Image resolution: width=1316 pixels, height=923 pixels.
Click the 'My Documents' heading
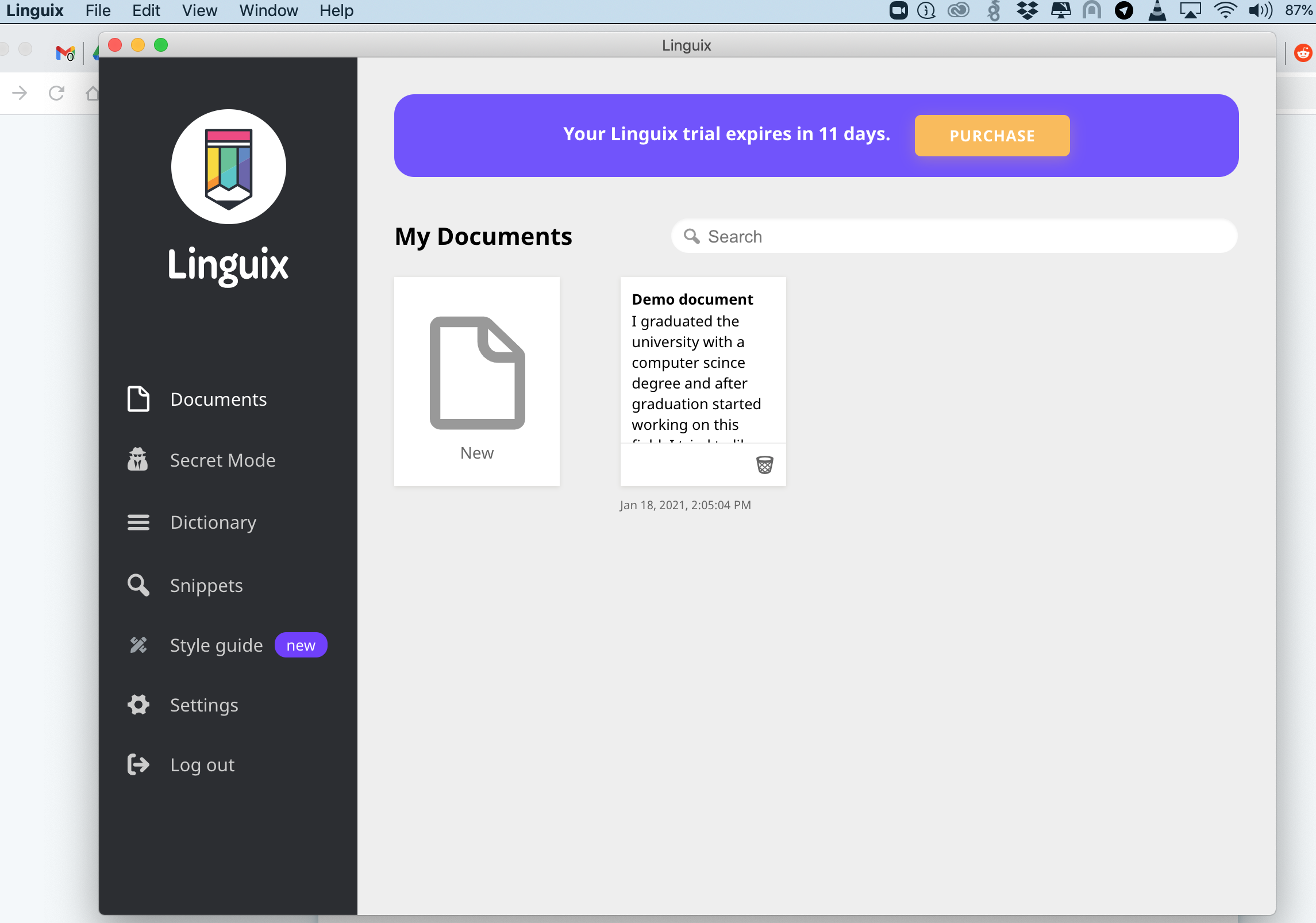point(483,236)
